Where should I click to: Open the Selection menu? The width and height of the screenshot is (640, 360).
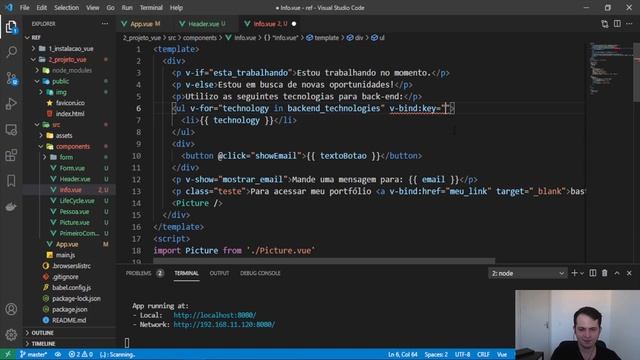pyautogui.click(x=66, y=8)
